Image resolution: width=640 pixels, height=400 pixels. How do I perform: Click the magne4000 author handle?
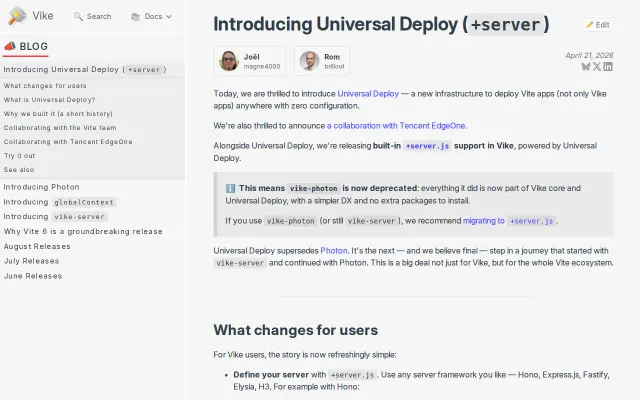tap(262, 67)
